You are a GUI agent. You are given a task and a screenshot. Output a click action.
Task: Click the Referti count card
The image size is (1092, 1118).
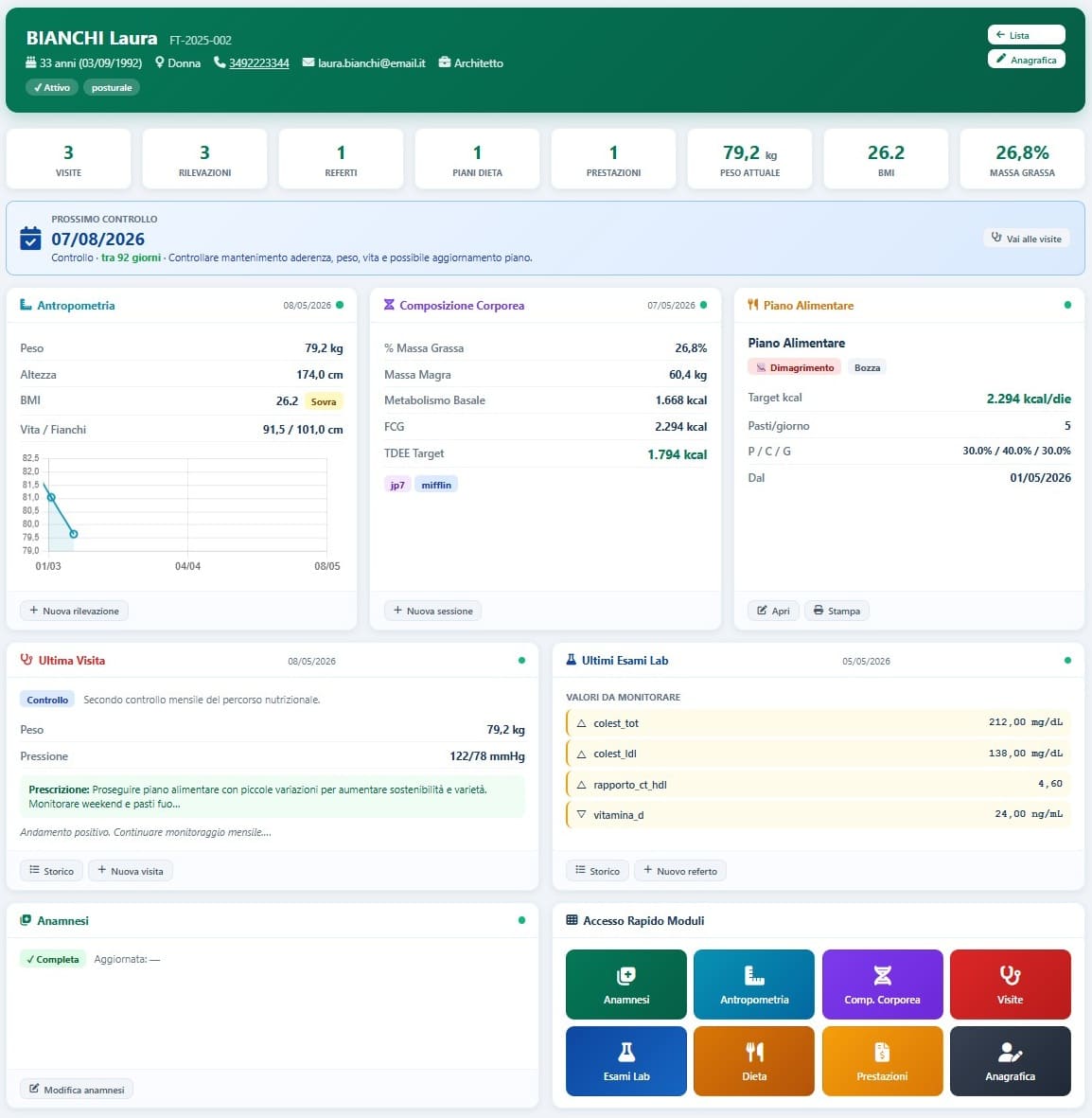click(x=341, y=159)
